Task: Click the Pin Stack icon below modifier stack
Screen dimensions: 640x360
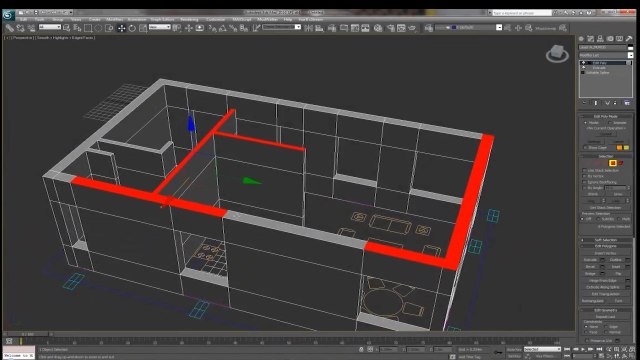Action: (x=584, y=103)
